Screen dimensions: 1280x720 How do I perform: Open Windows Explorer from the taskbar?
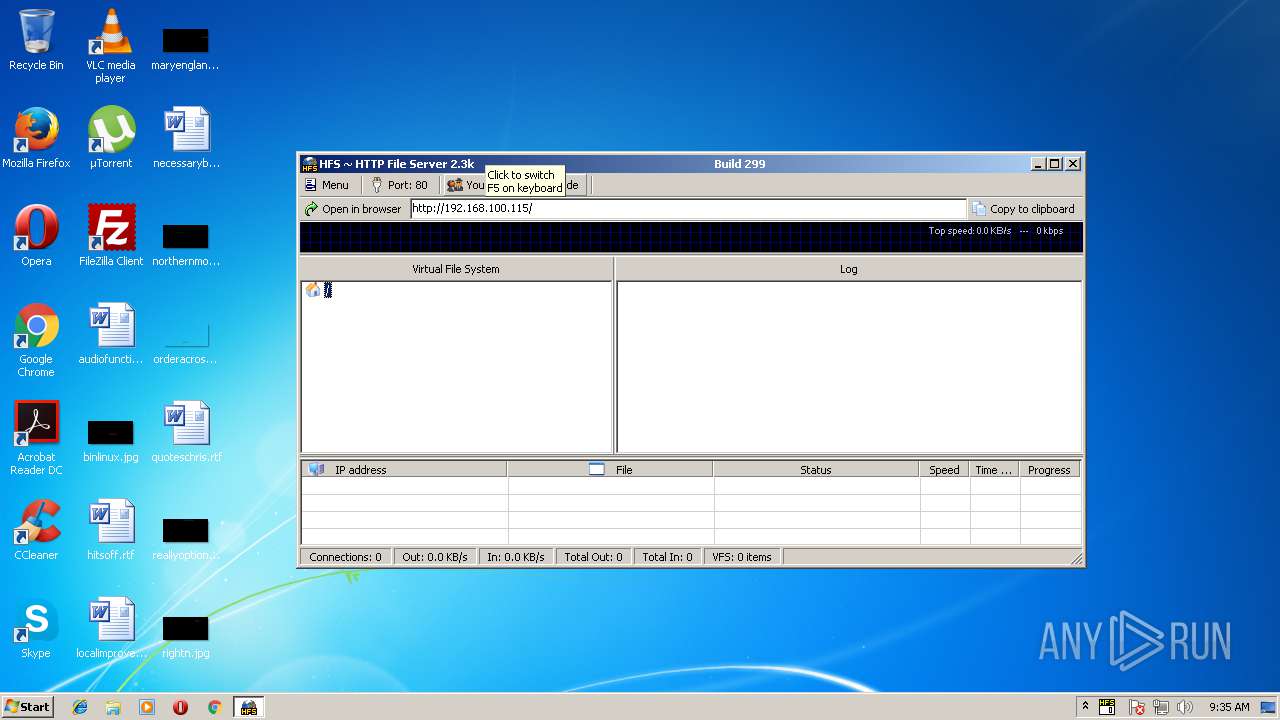pos(113,707)
